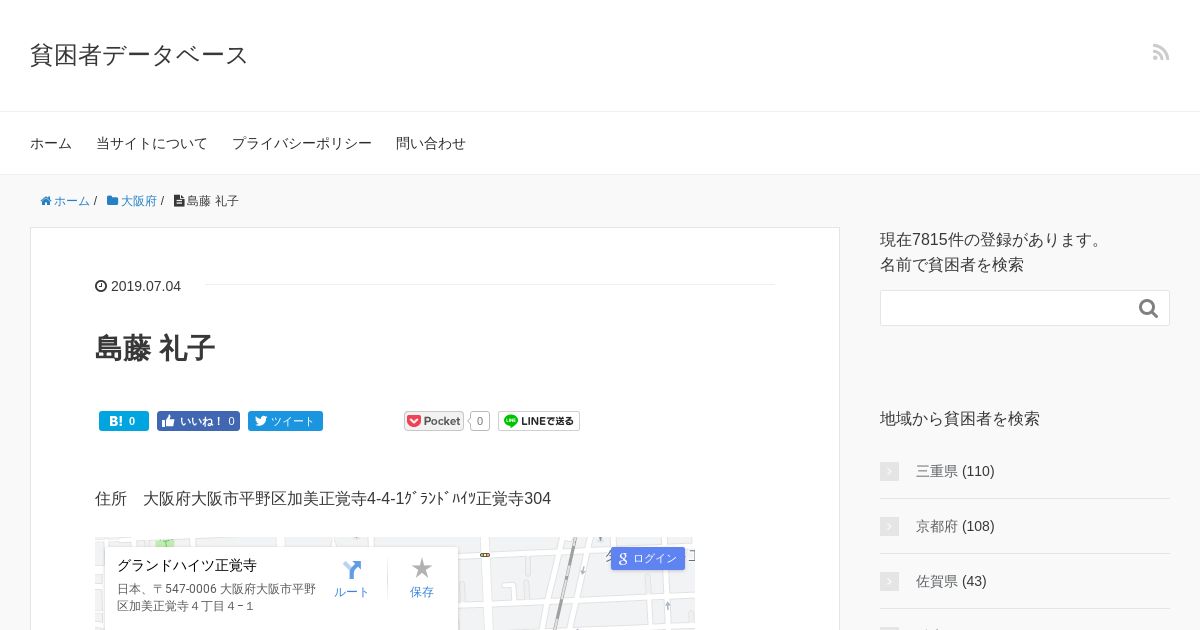Click the 地域から貧困者を検索 heading

(x=960, y=418)
